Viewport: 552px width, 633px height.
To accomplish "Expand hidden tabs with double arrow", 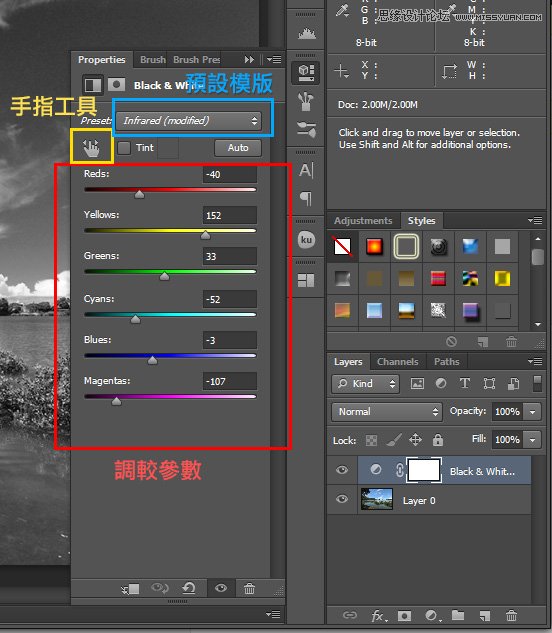I will point(249,60).
